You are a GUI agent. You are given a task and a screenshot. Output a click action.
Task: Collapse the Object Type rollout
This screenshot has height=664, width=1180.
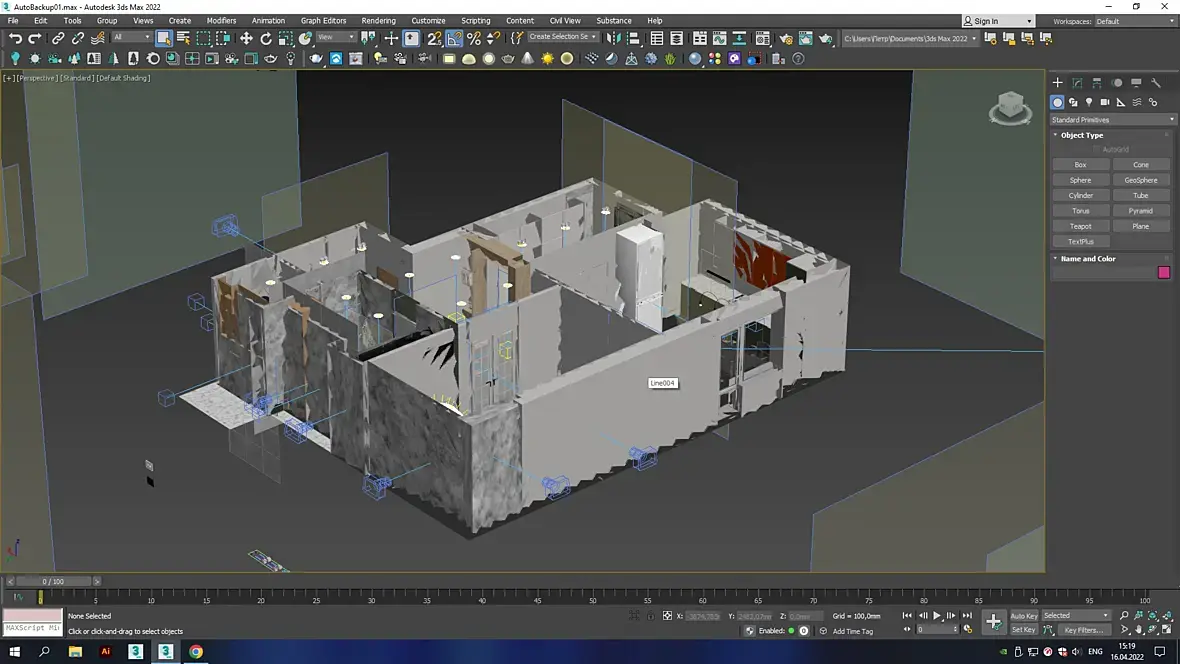pyautogui.click(x=1081, y=136)
